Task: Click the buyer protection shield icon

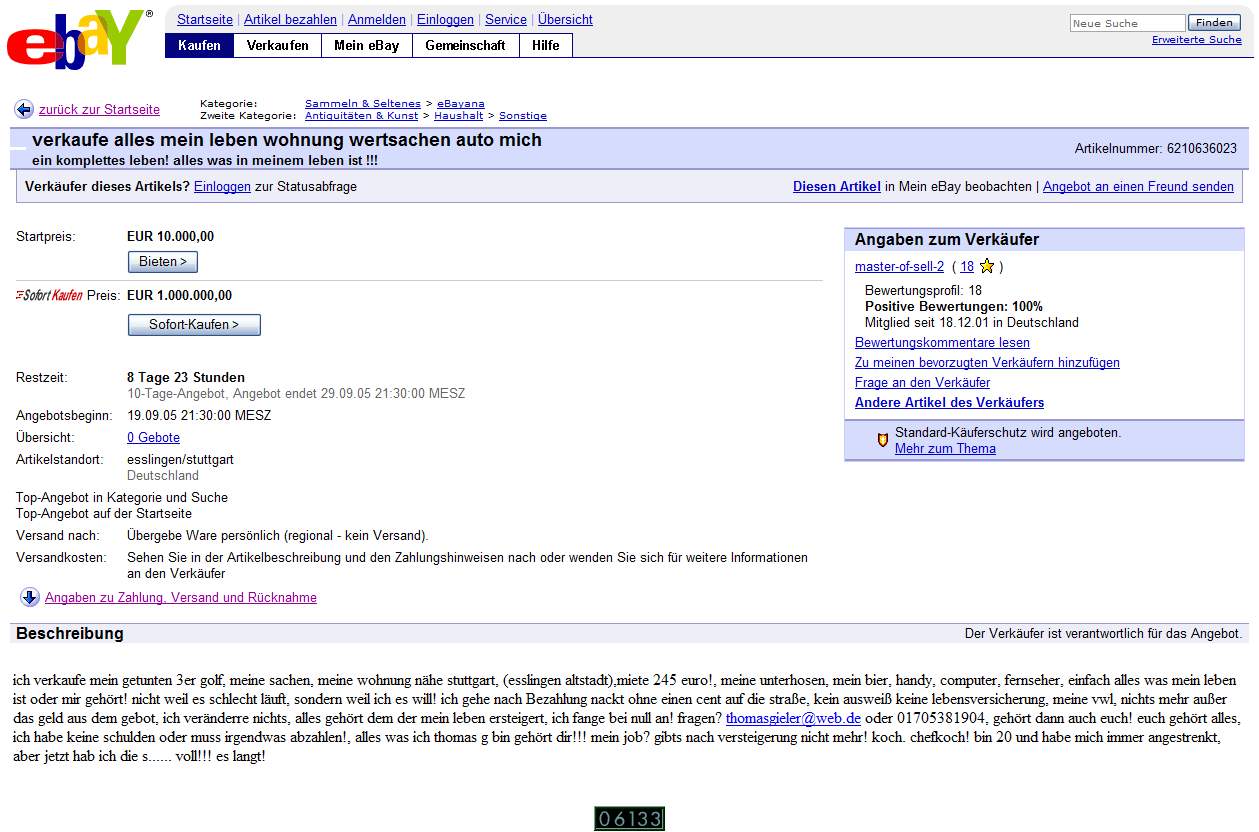Action: (882, 440)
